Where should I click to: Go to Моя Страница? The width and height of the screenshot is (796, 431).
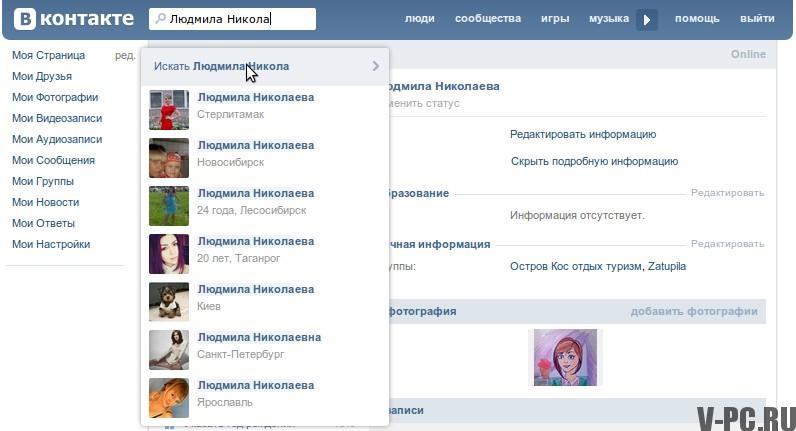point(49,55)
